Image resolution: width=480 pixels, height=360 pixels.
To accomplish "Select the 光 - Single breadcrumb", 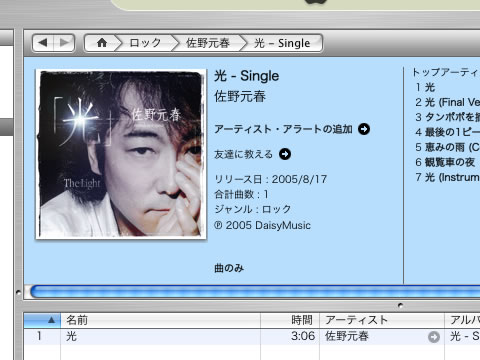I will tap(282, 43).
